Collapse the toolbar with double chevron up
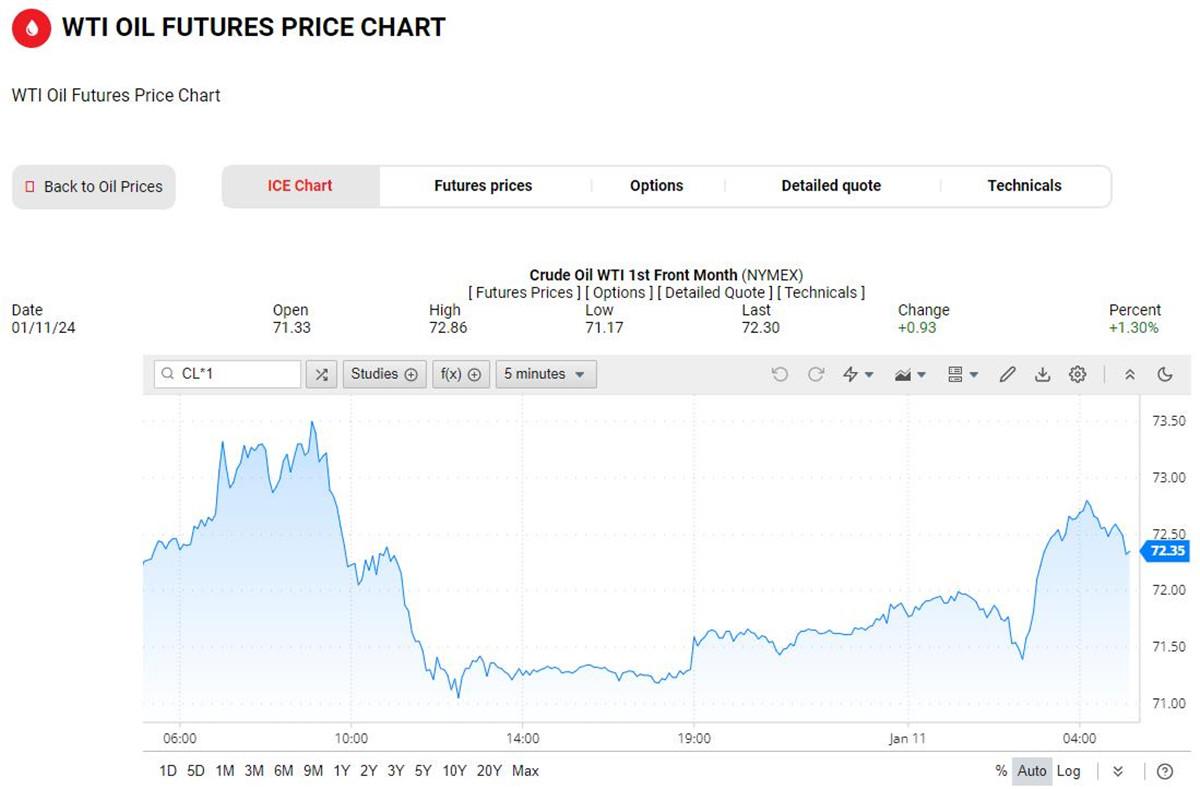The image size is (1200, 789). click(x=1130, y=374)
